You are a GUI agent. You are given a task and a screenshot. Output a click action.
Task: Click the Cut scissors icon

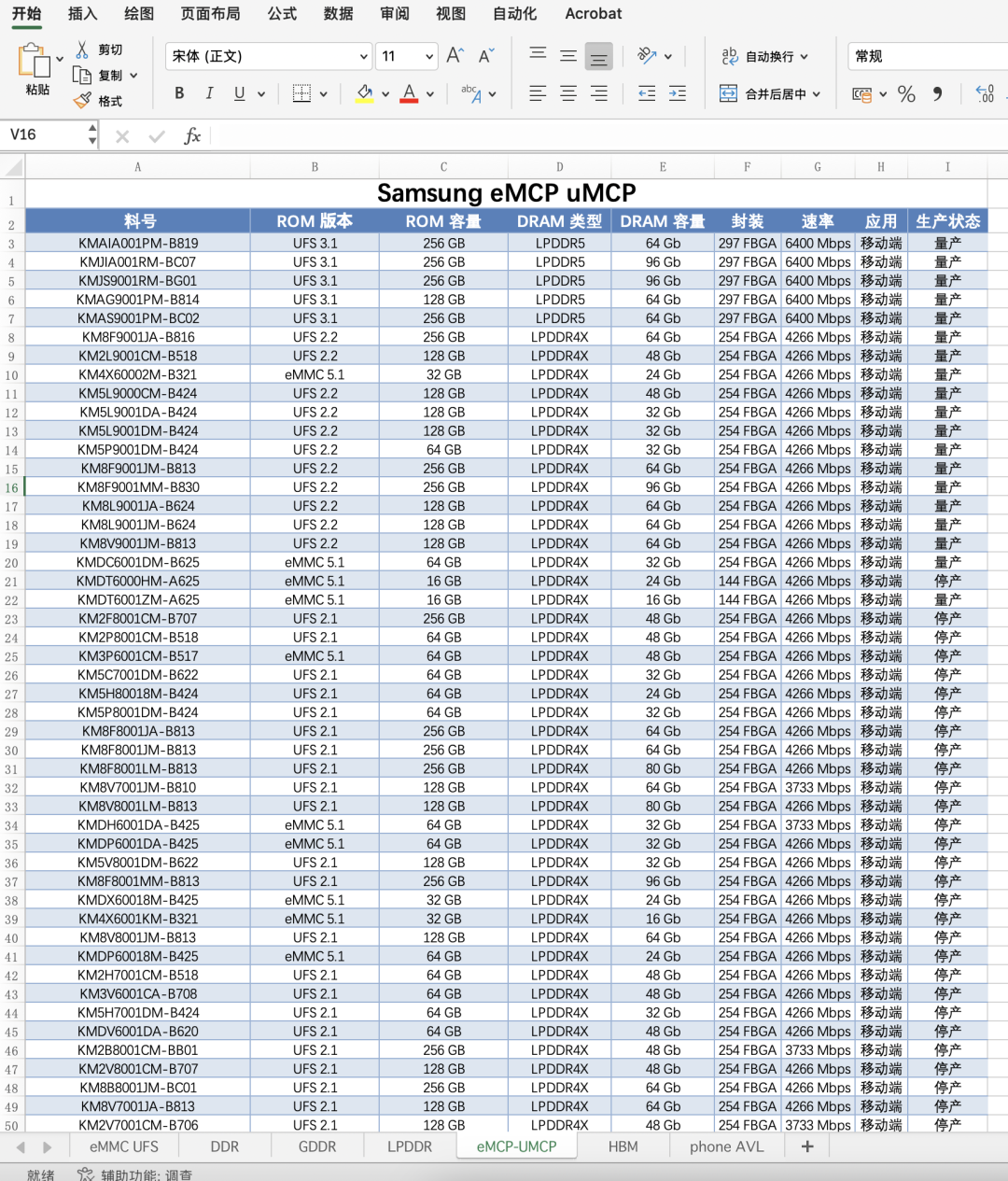82,49
